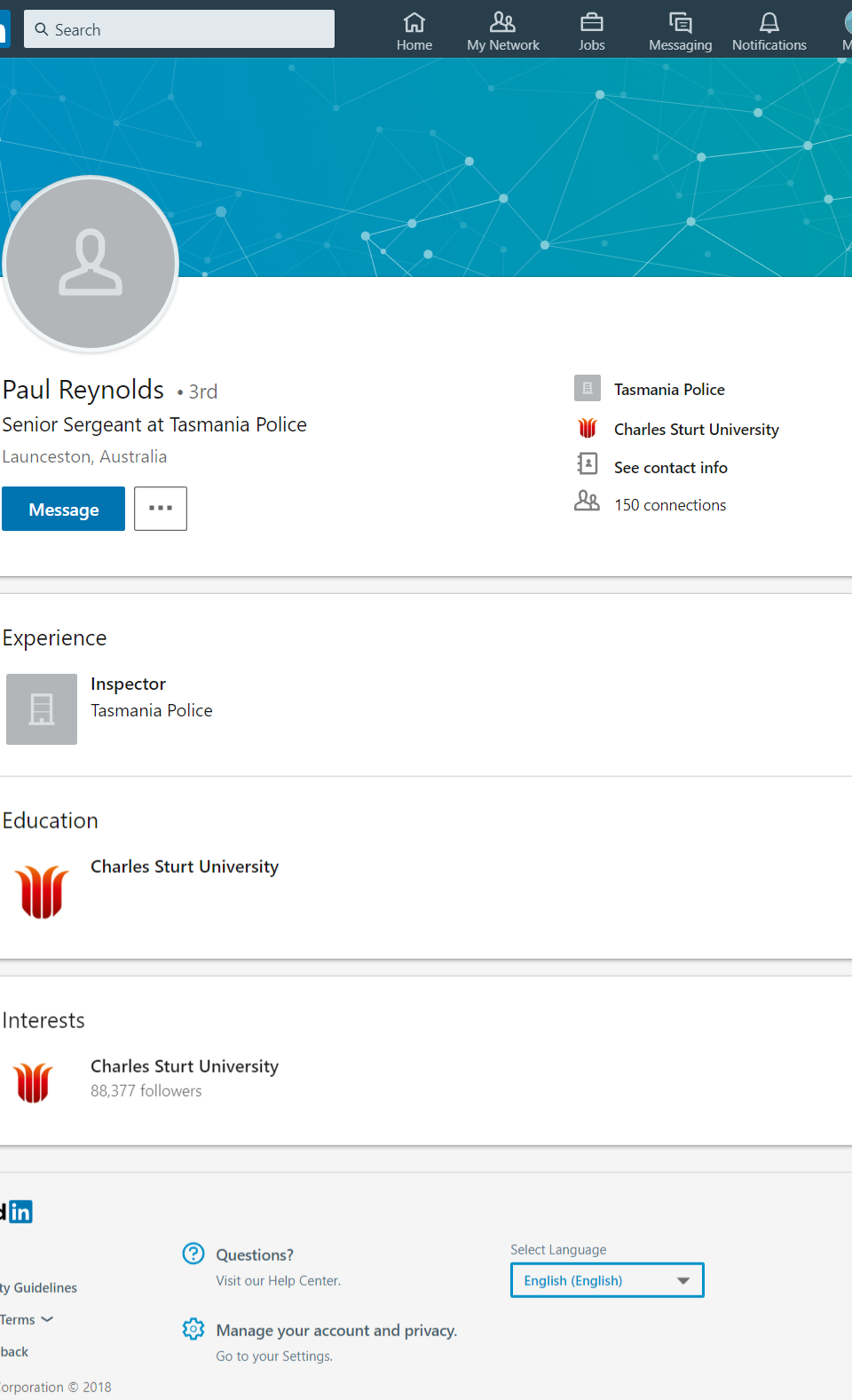The height and width of the screenshot is (1400, 852).
Task: Click the Questions help circle icon
Action: point(193,1253)
